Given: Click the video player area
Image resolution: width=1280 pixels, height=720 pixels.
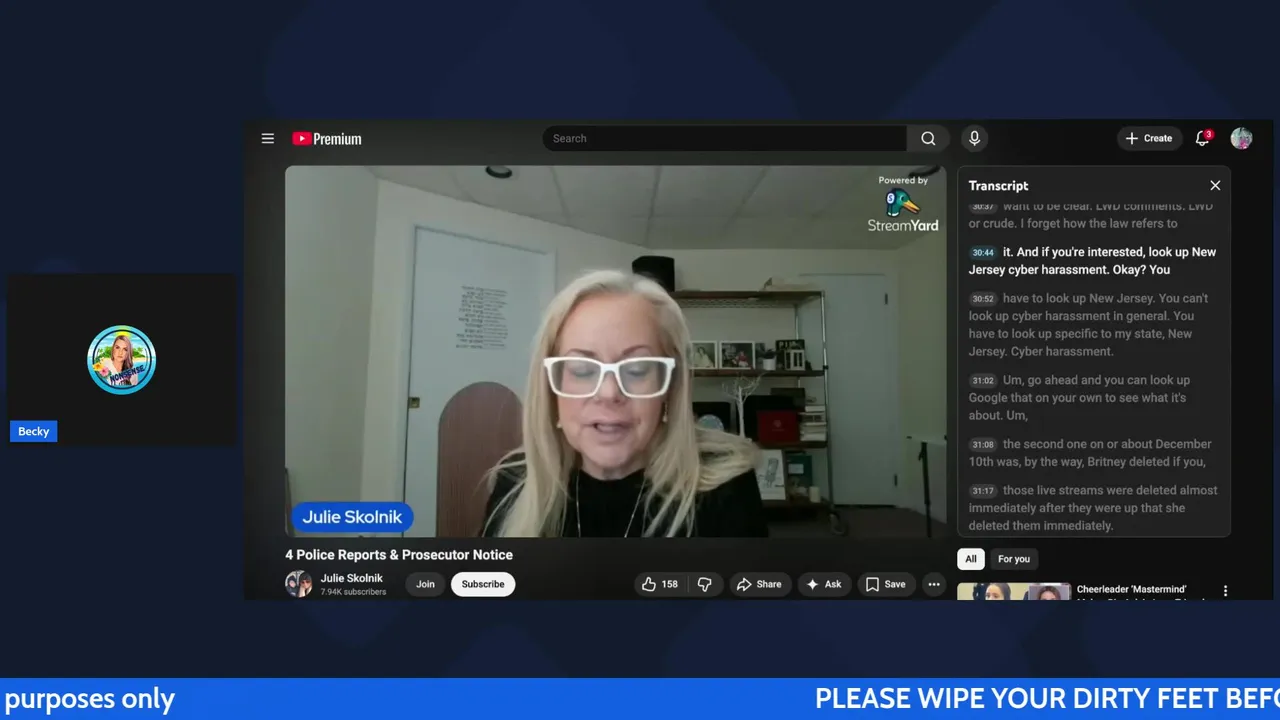Looking at the screenshot, I should click(x=615, y=352).
